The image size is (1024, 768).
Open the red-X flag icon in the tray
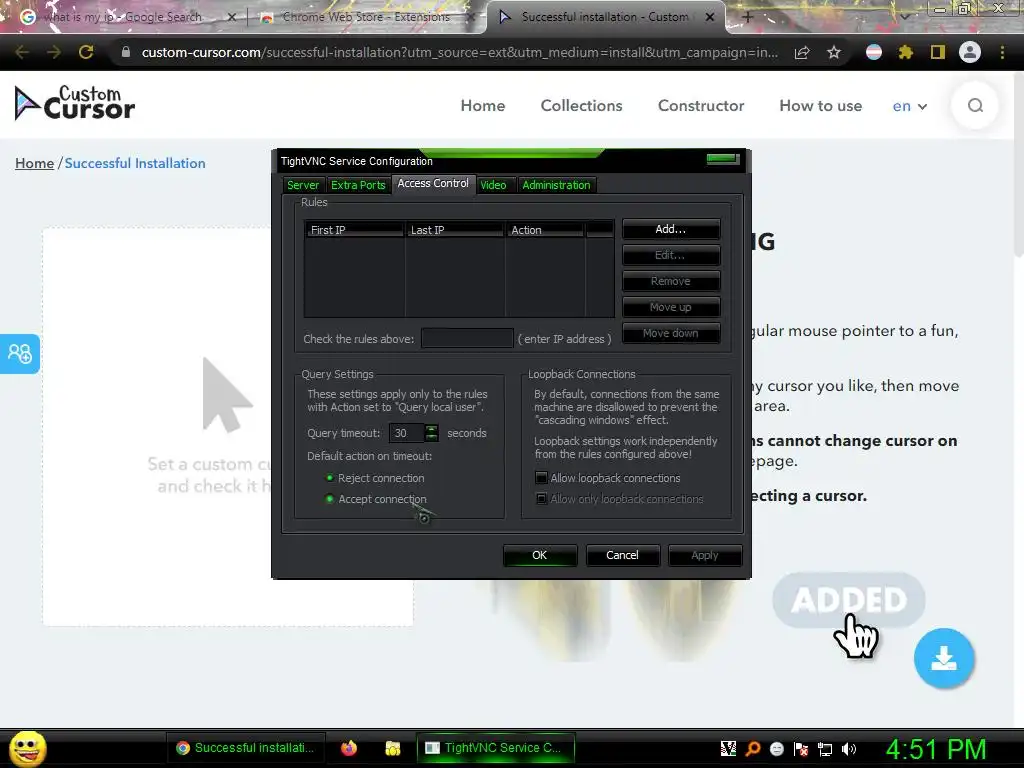[801, 749]
